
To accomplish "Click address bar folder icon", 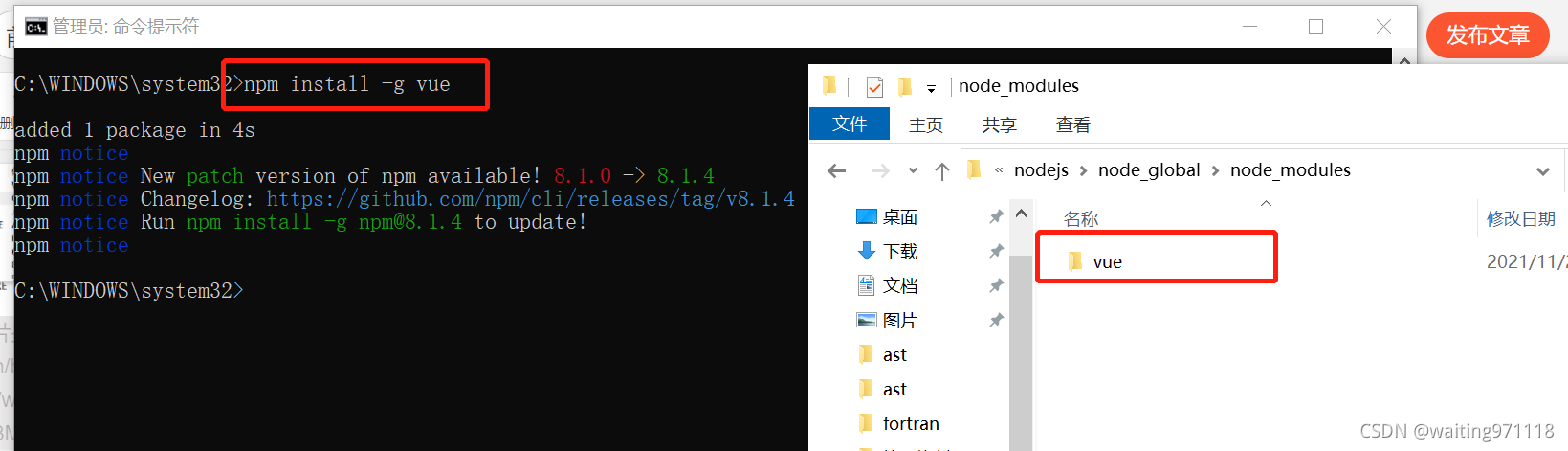I will coord(975,170).
